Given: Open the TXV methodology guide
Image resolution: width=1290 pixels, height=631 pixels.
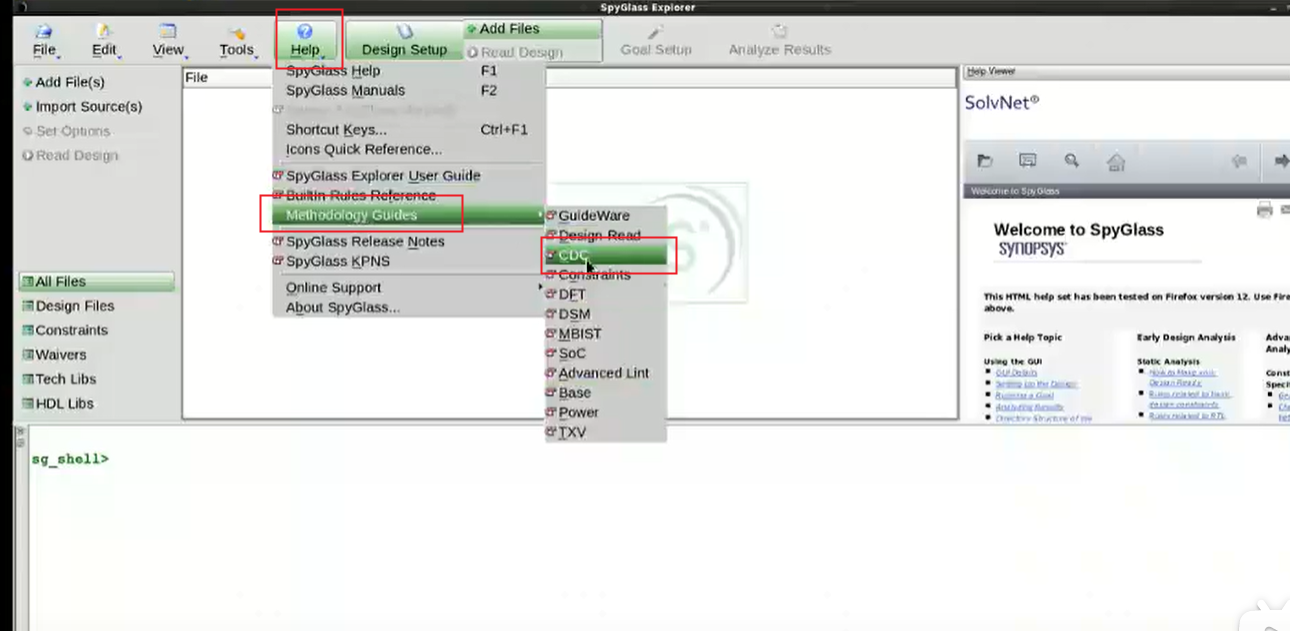Looking at the screenshot, I should (605, 432).
